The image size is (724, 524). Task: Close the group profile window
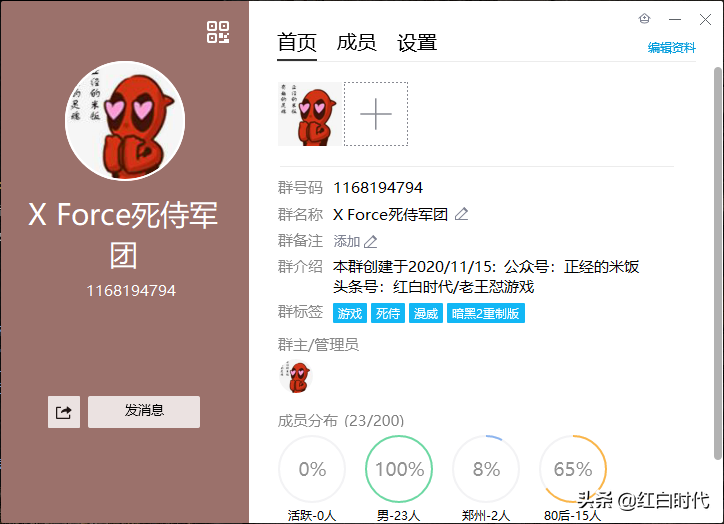pyautogui.click(x=705, y=19)
